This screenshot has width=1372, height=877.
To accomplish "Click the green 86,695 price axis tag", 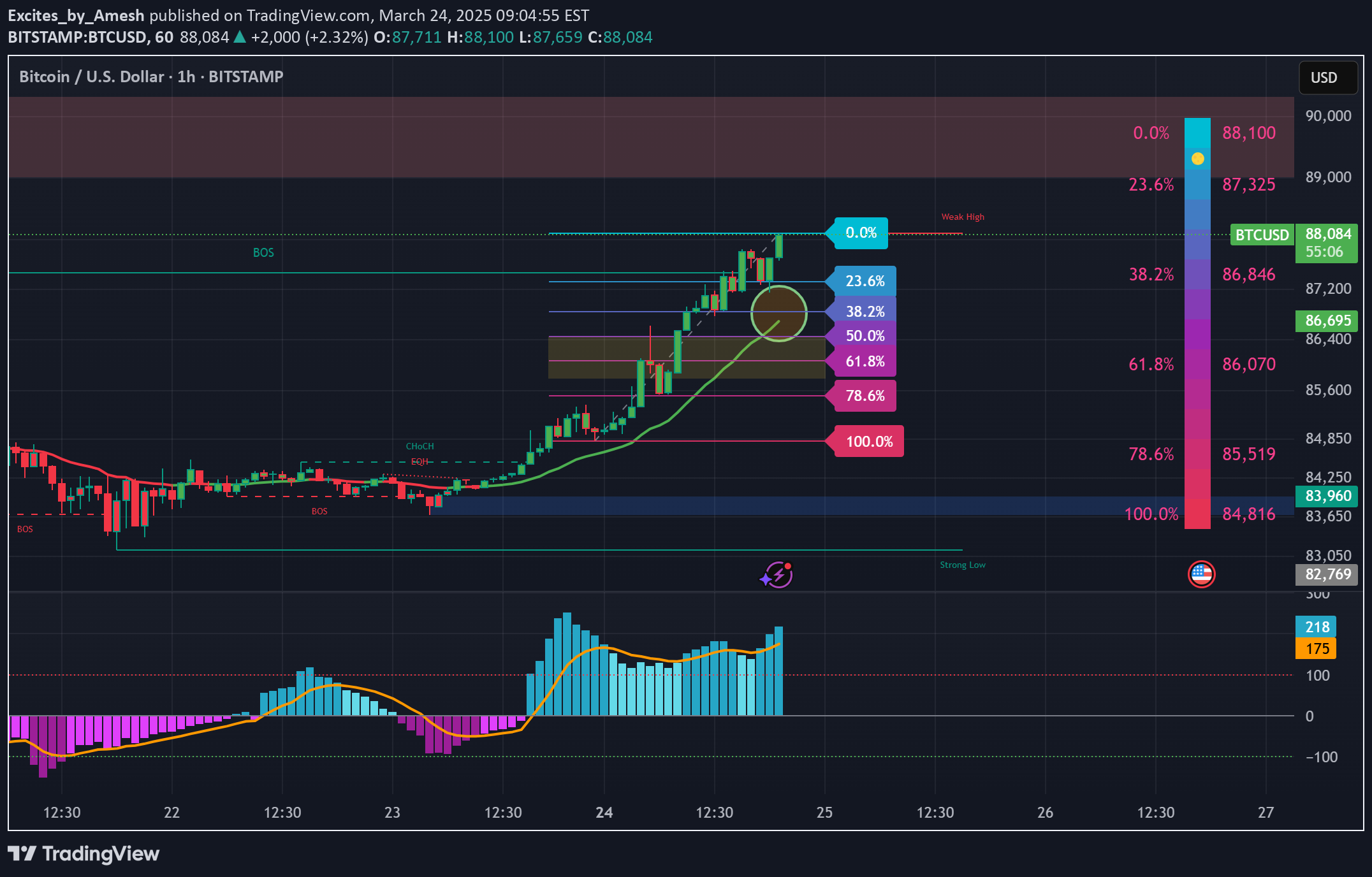I will click(1327, 321).
